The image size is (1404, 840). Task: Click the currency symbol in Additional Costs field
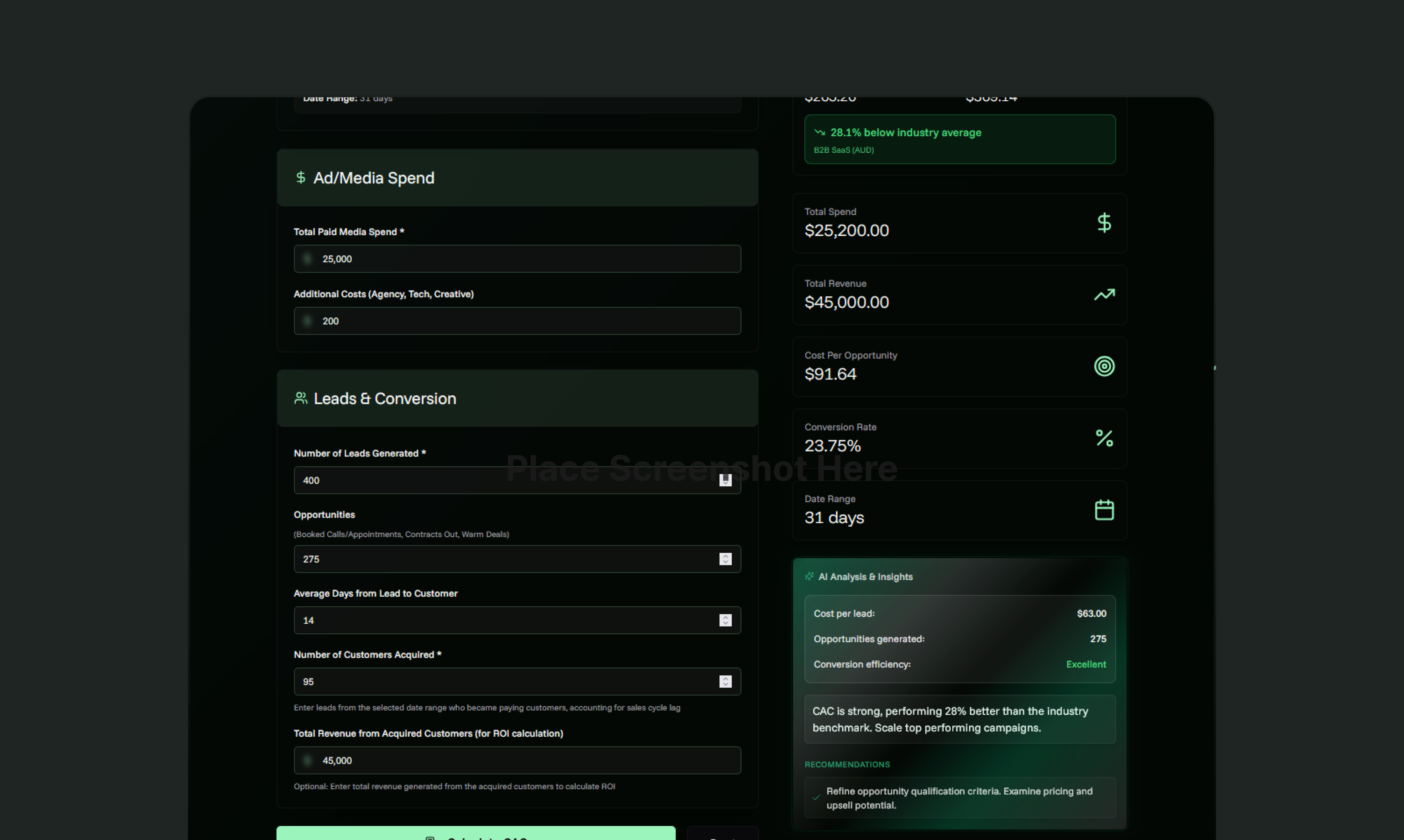307,321
